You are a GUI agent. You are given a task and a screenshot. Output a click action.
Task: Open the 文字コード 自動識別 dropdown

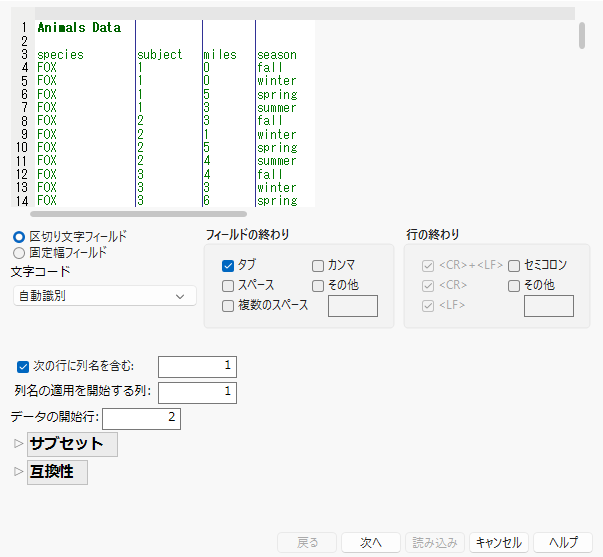tap(105, 296)
